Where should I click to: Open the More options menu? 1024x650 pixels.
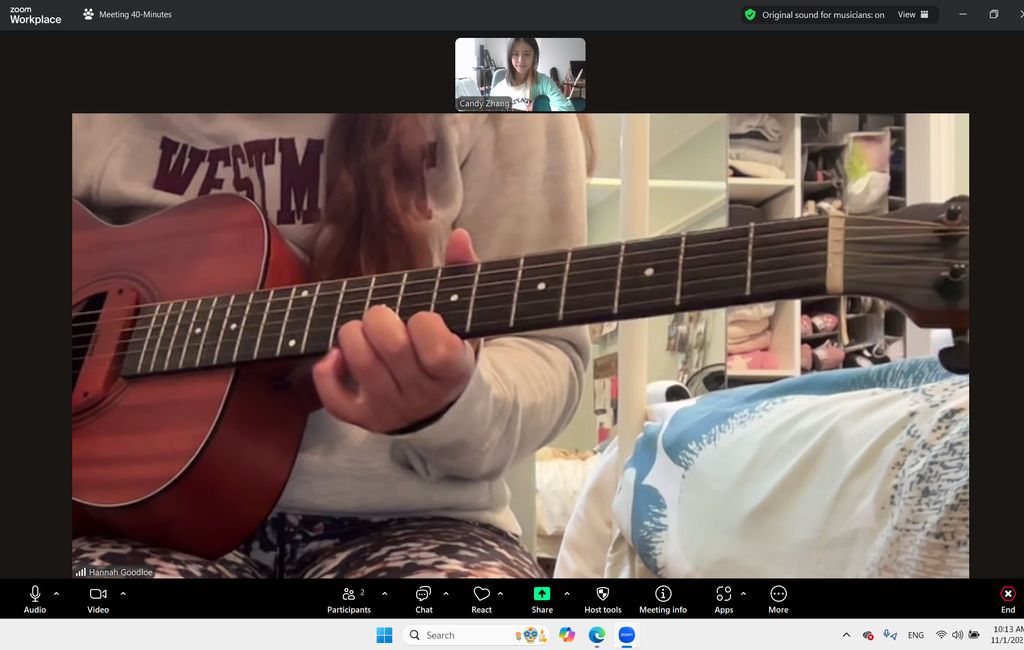click(778, 598)
